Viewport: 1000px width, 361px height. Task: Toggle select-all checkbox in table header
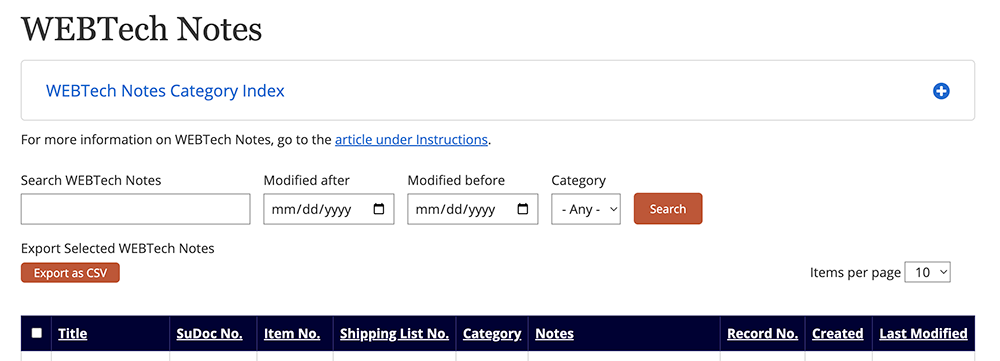point(37,333)
